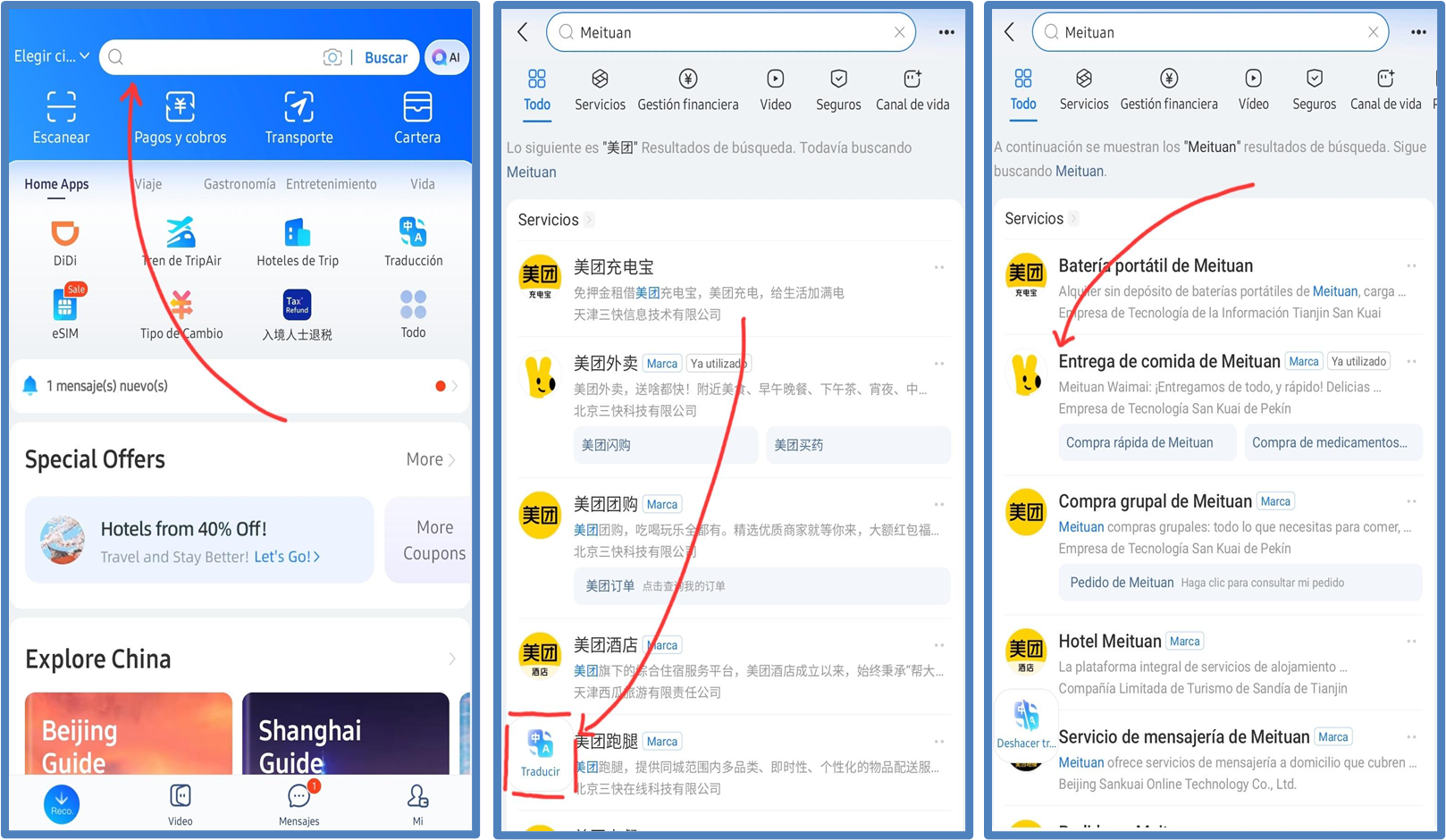The width and height of the screenshot is (1446, 840).
Task: Open the eSIM app icon
Action: pos(64,315)
